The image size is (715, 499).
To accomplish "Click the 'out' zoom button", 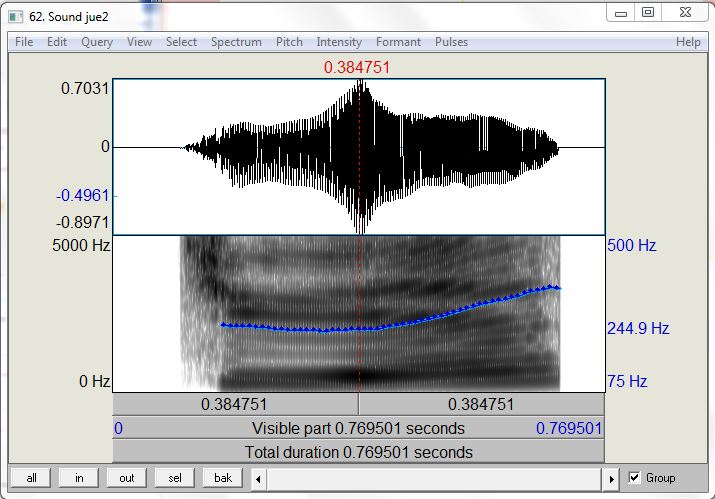I will coord(127,478).
